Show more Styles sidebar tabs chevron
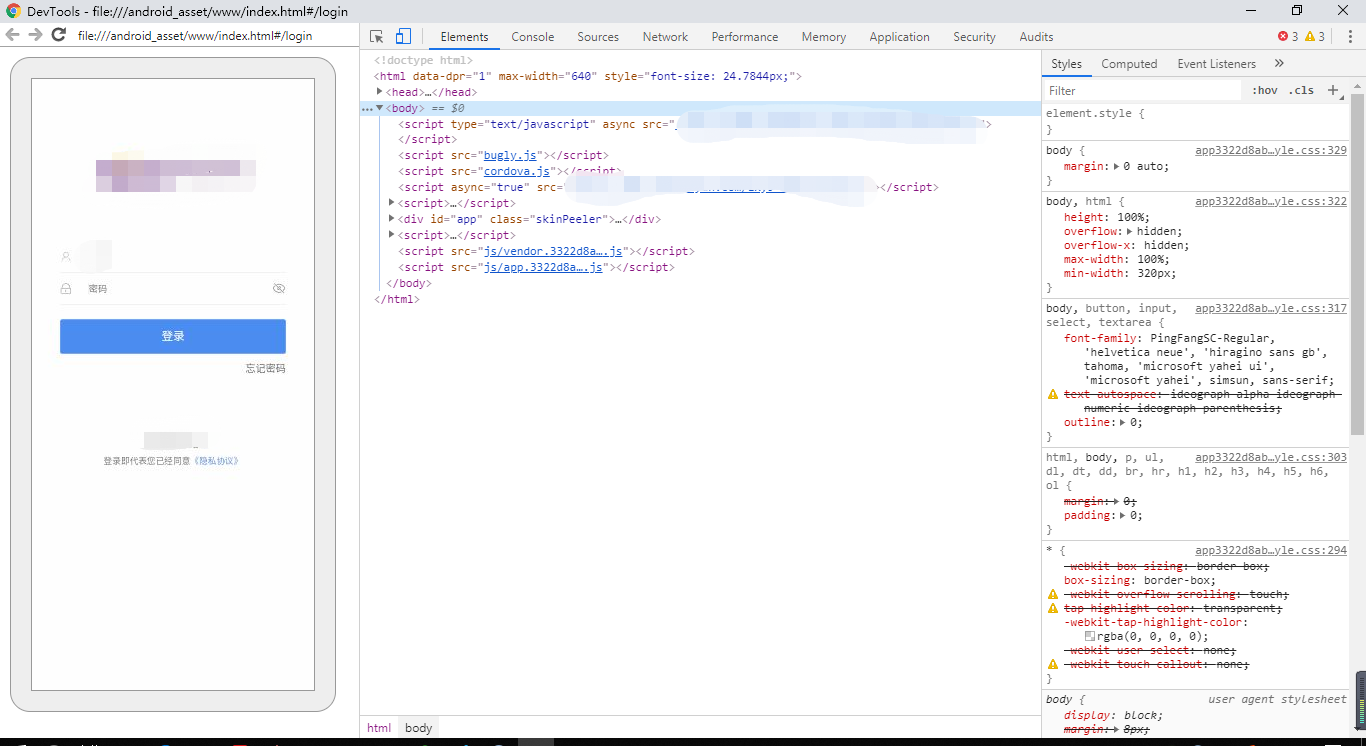This screenshot has height=746, width=1366. click(1279, 63)
